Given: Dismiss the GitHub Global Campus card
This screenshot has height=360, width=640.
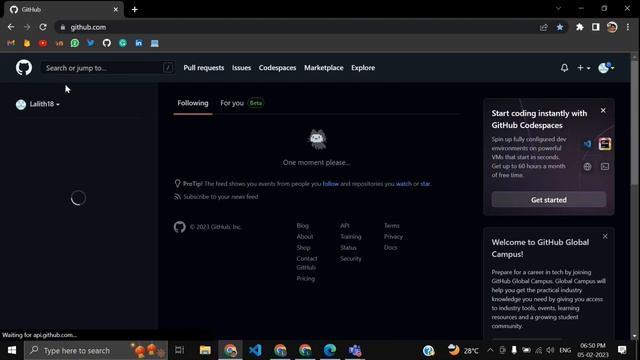Looking at the screenshot, I should click(x=605, y=236).
